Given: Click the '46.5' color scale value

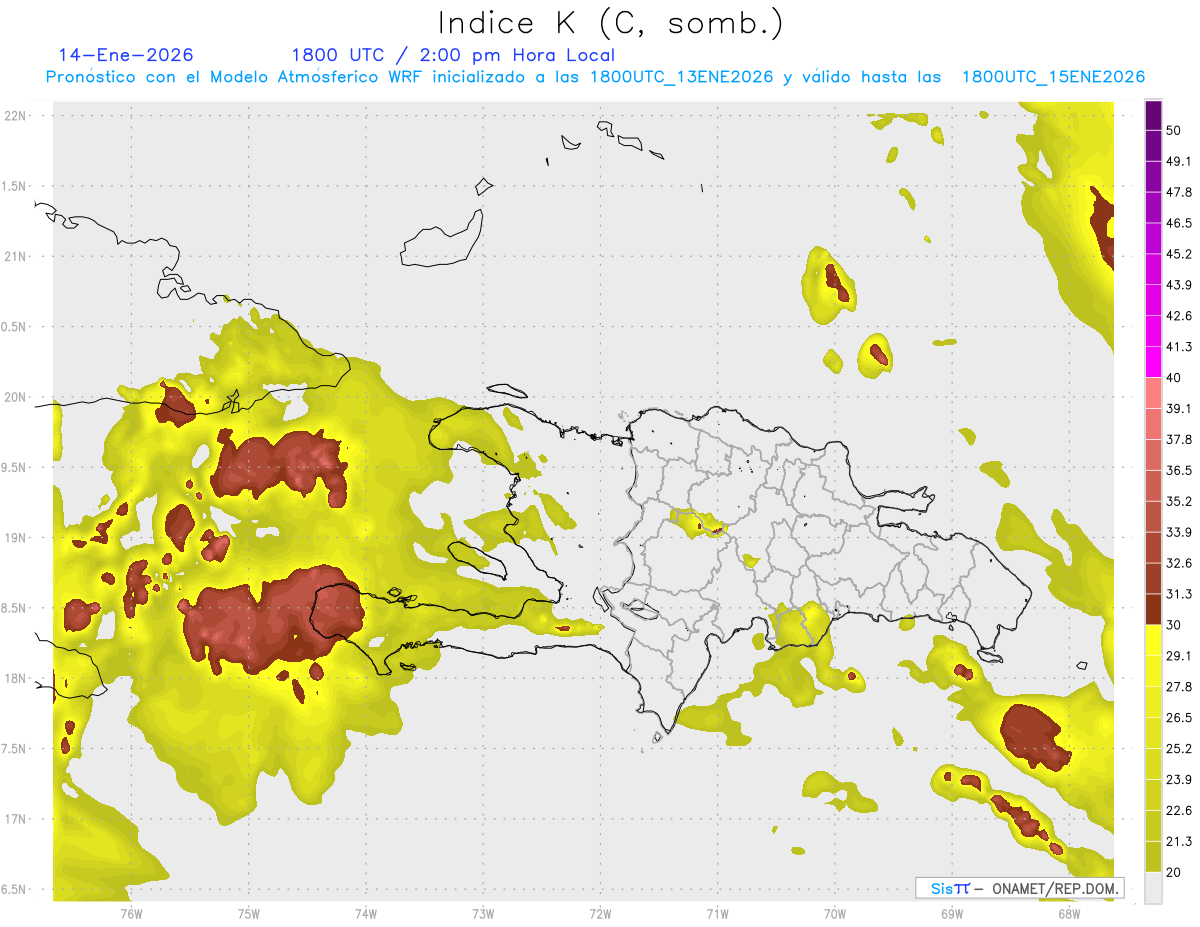Looking at the screenshot, I should click(1179, 223).
